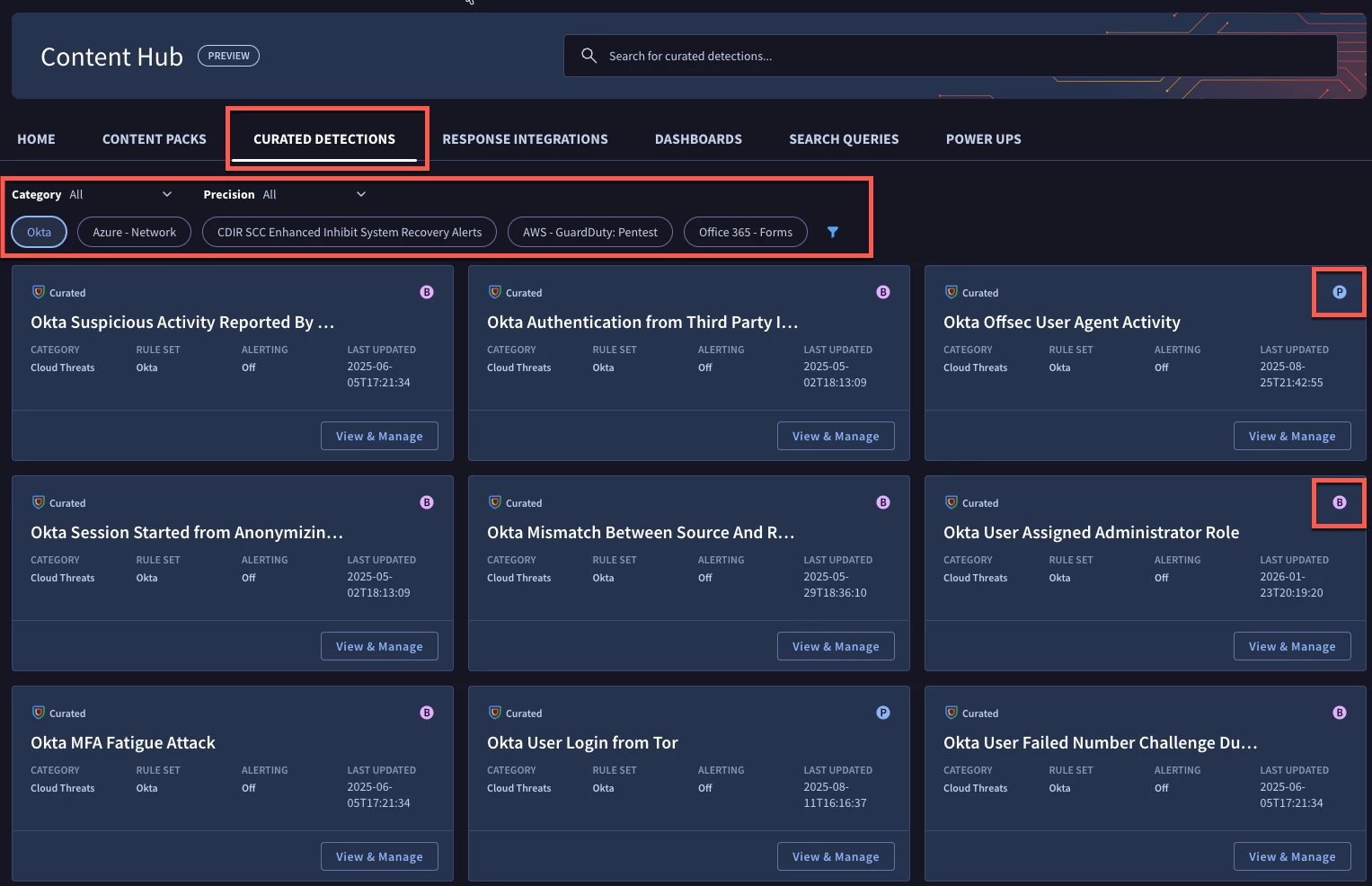This screenshot has height=886, width=1372.
Task: Toggle the Azure - Network filter chip
Action: coord(135,232)
